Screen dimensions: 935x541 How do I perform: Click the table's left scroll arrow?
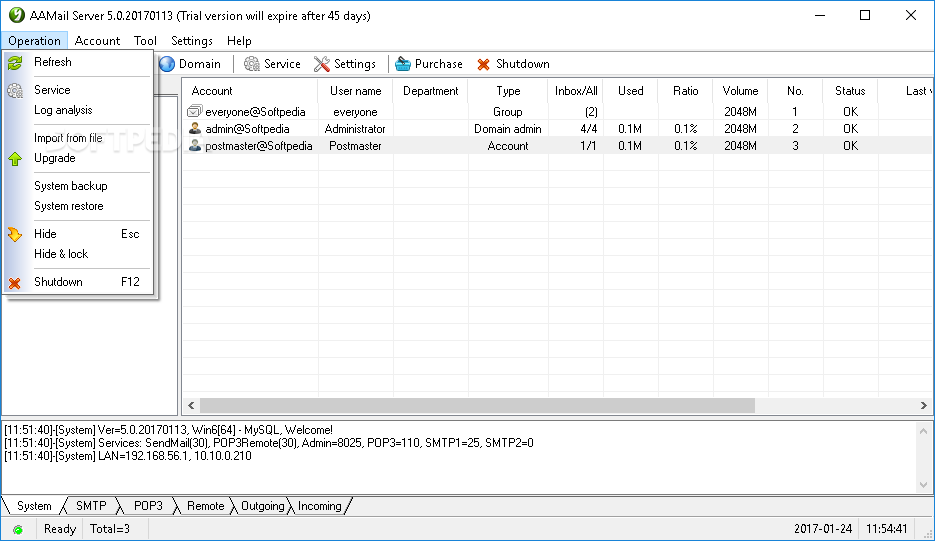point(191,406)
